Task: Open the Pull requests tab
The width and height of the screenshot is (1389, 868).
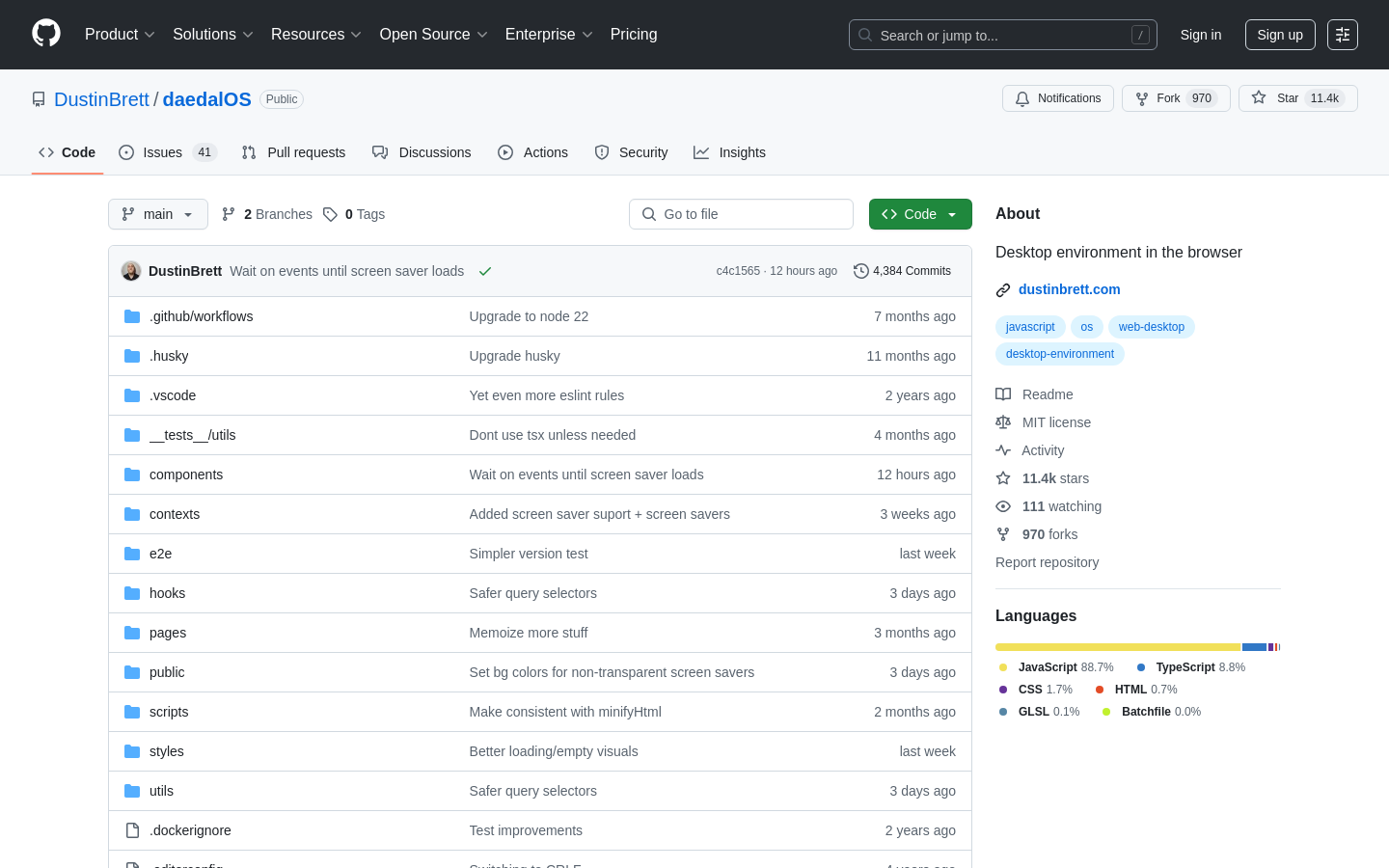Action: point(293,152)
